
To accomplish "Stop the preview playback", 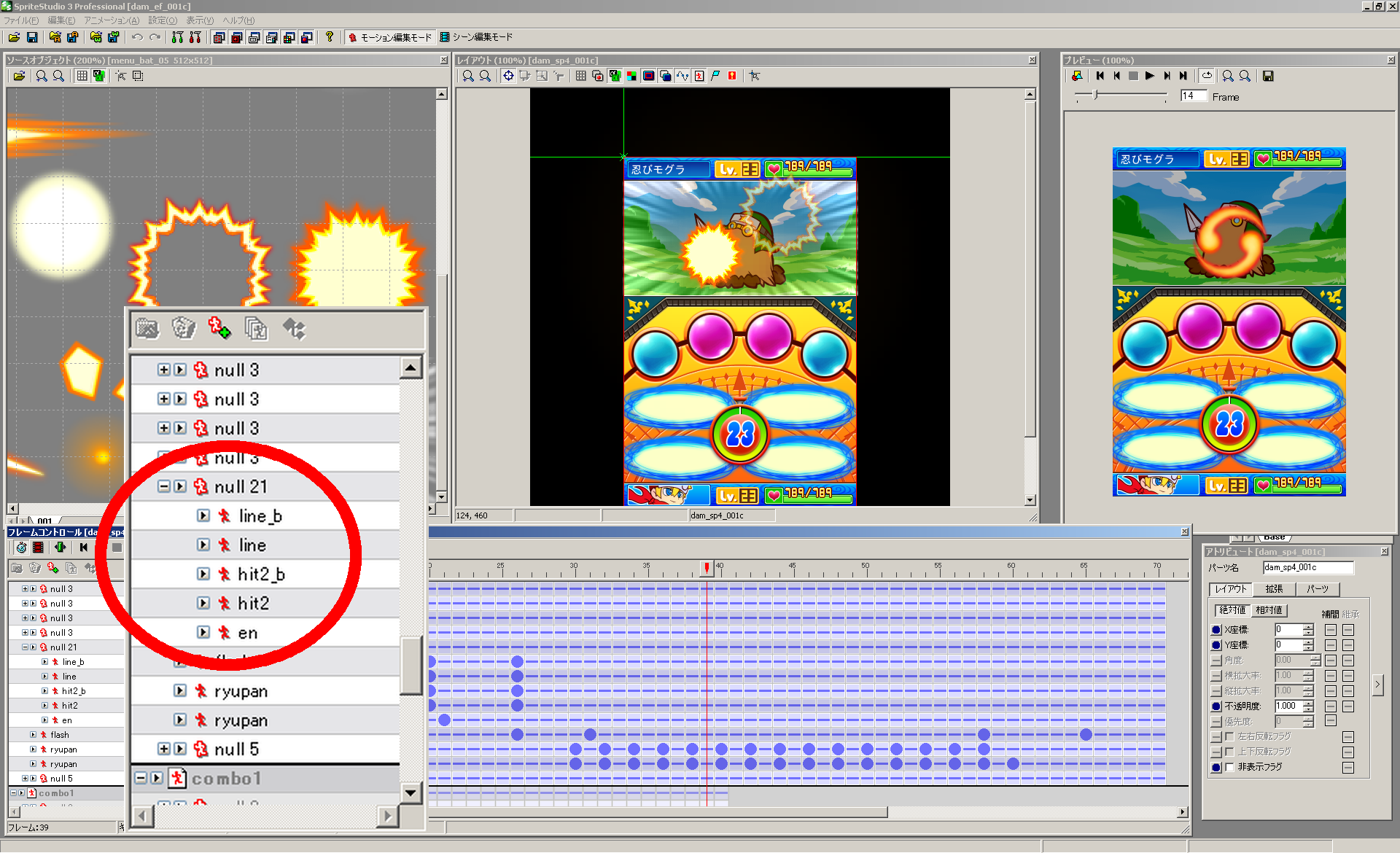I will 1133,76.
